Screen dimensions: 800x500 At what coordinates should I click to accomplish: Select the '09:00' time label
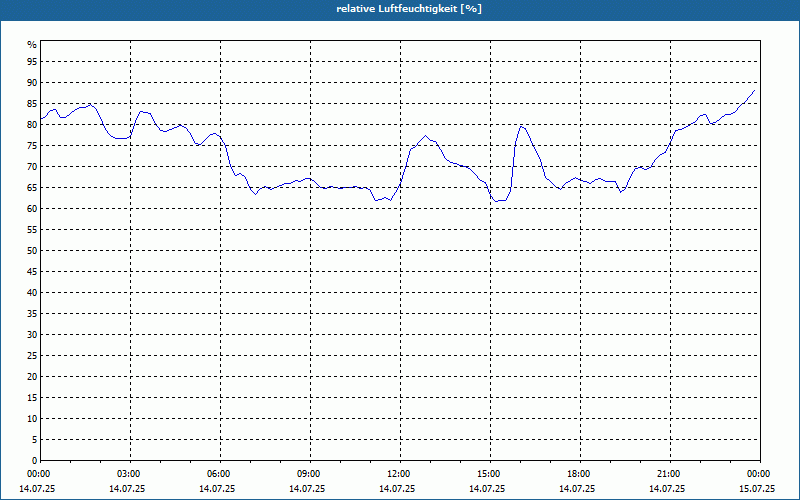[310, 474]
